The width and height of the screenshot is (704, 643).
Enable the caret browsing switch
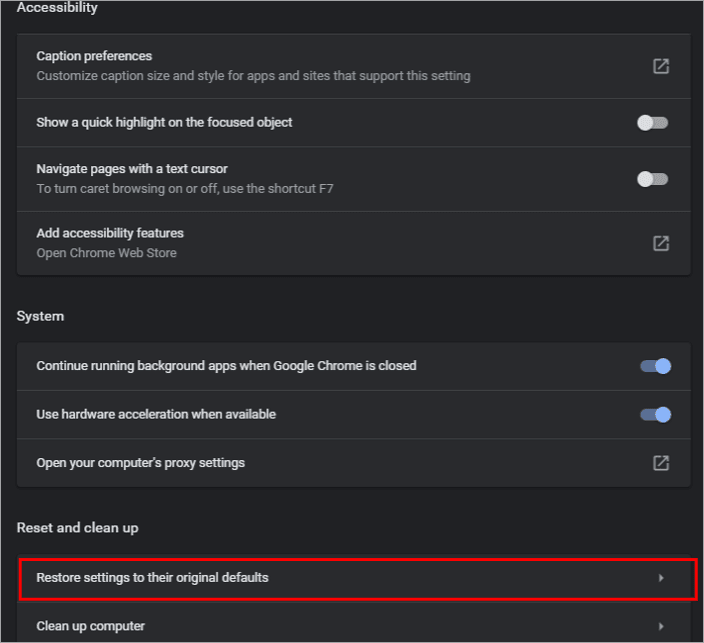(x=653, y=179)
